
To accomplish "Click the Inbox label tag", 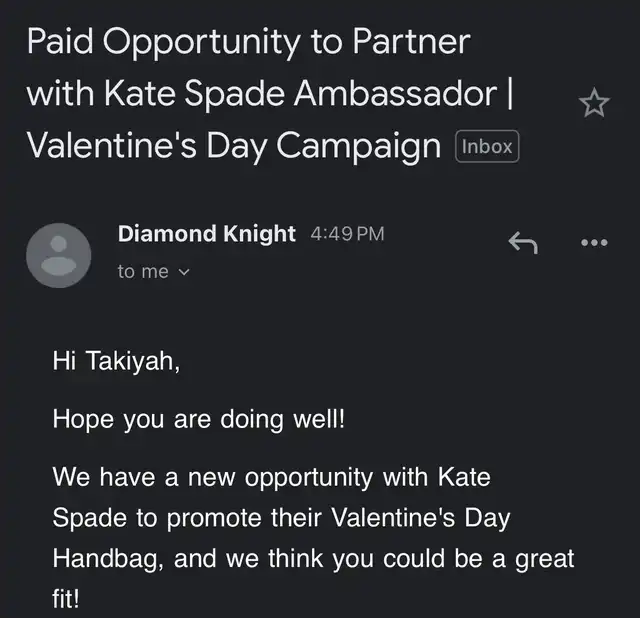I will (487, 146).
